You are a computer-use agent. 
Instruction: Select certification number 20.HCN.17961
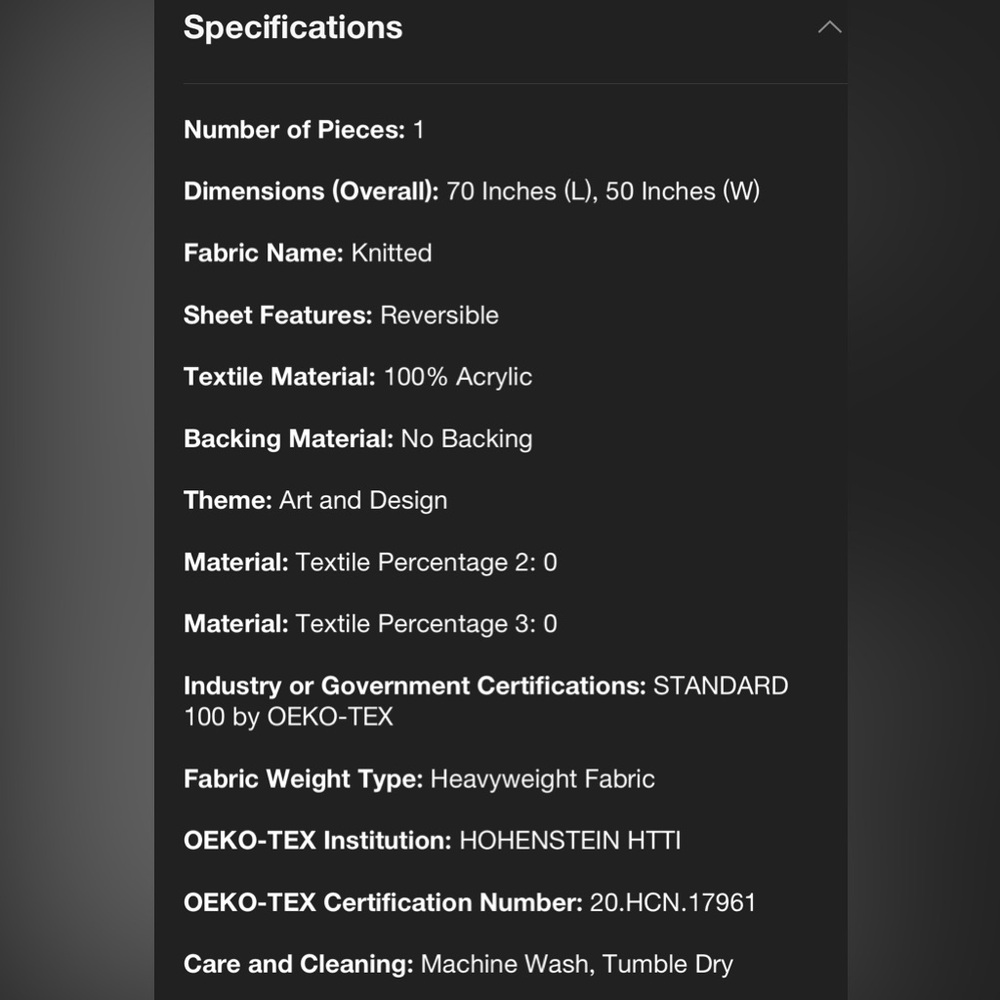(672, 902)
